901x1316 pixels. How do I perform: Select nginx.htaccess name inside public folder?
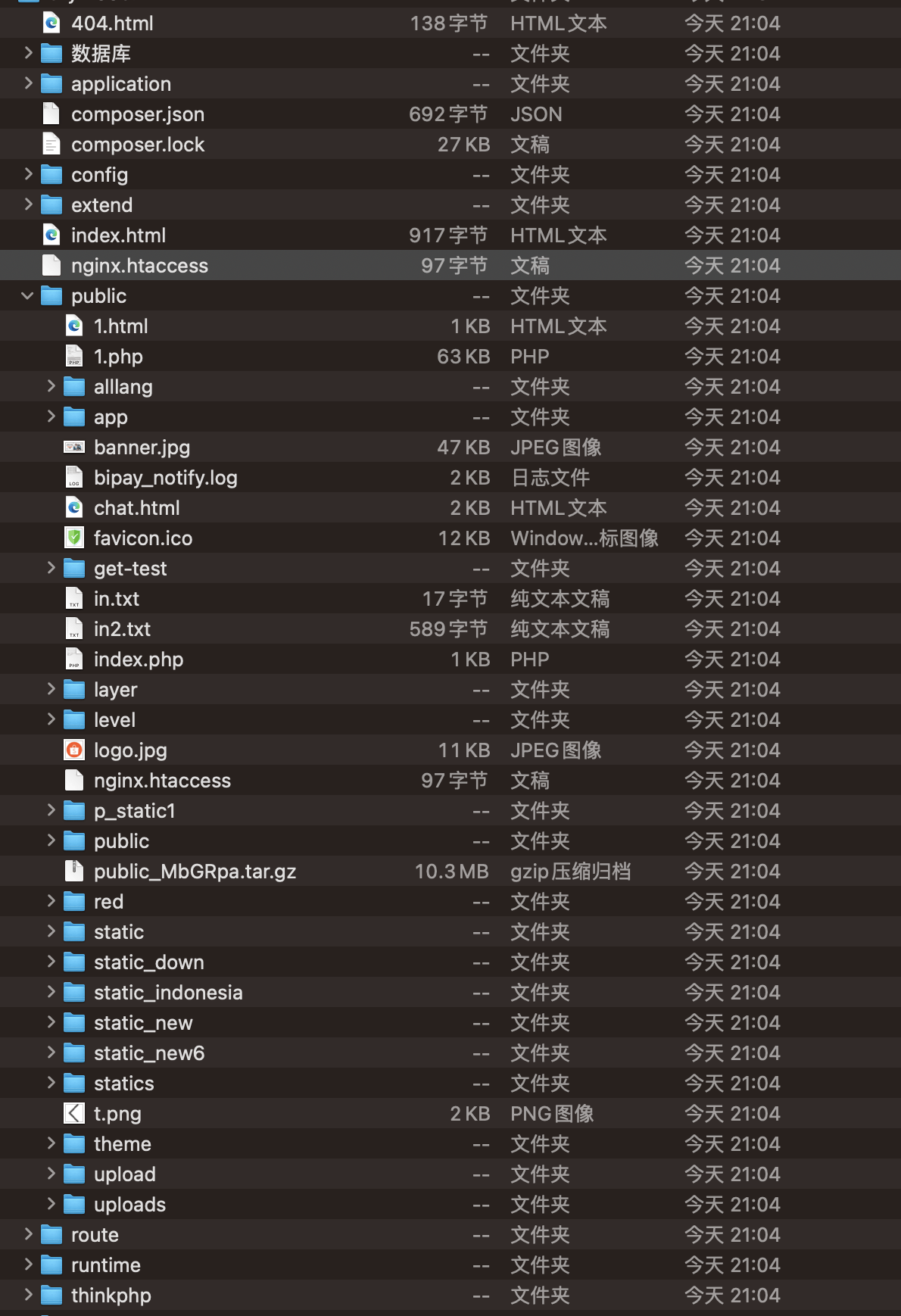[x=162, y=781]
